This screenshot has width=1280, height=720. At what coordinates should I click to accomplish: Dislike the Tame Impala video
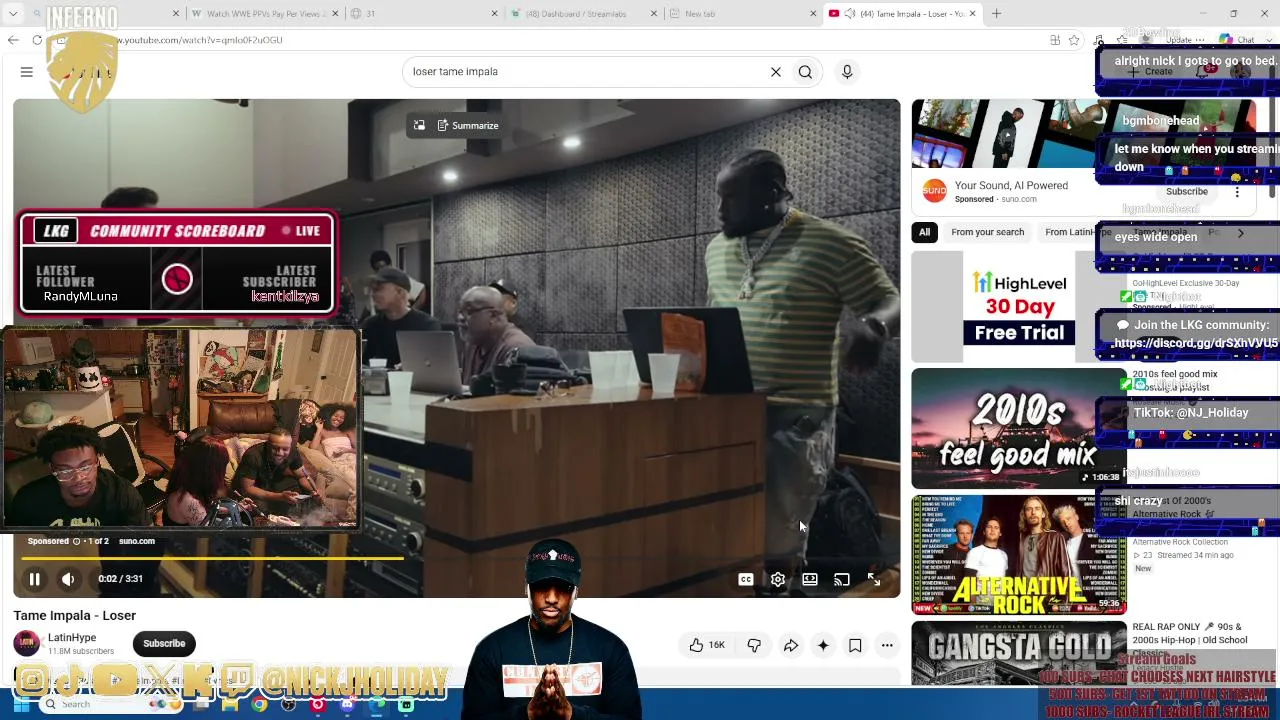coord(754,645)
